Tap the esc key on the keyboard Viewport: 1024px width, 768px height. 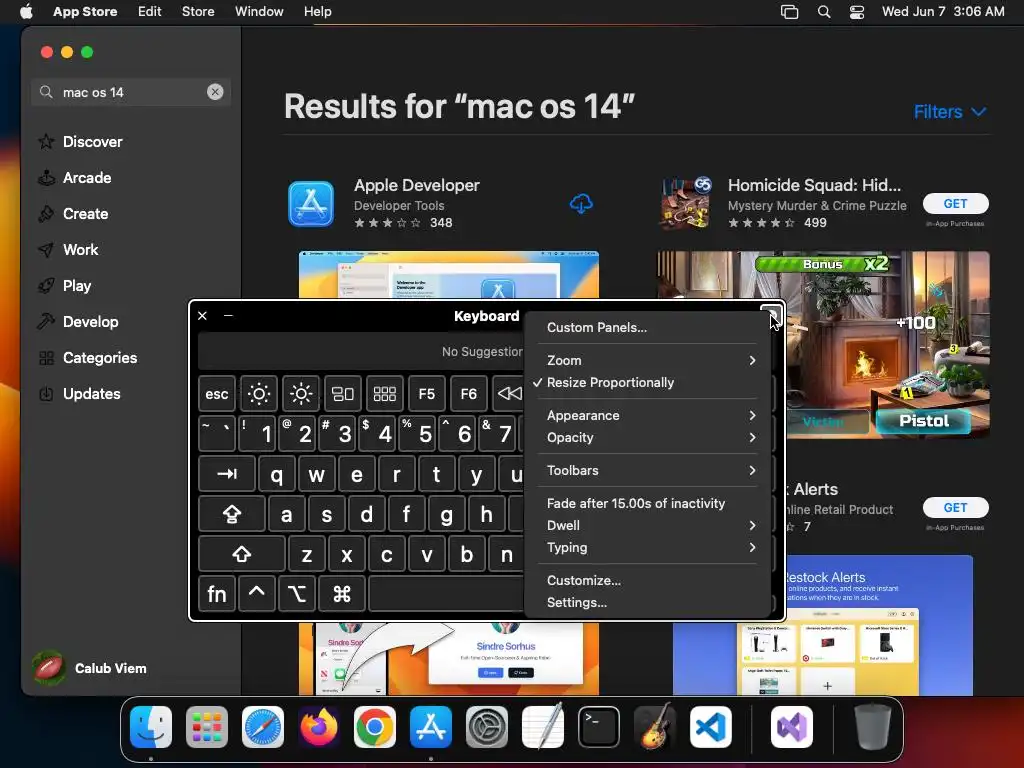(217, 394)
